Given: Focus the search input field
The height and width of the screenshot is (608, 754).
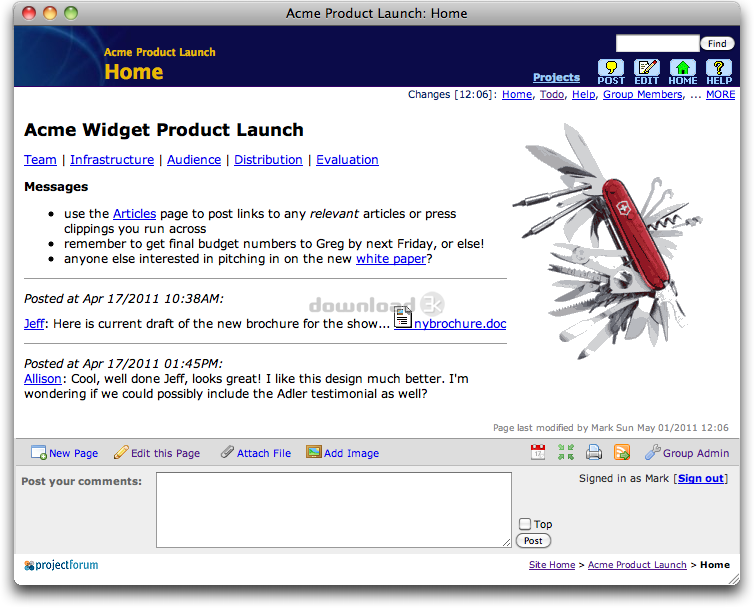Looking at the screenshot, I should point(657,43).
